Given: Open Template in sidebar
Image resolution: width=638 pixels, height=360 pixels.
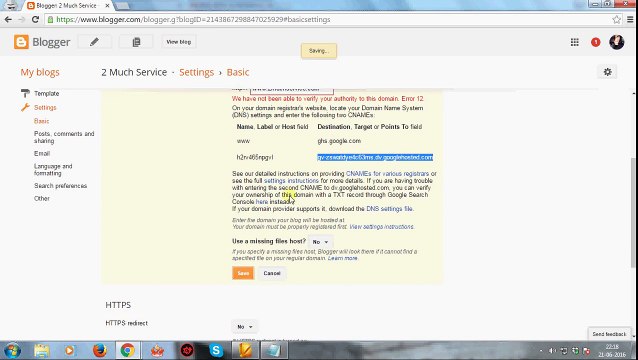Looking at the screenshot, I should [x=46, y=94].
